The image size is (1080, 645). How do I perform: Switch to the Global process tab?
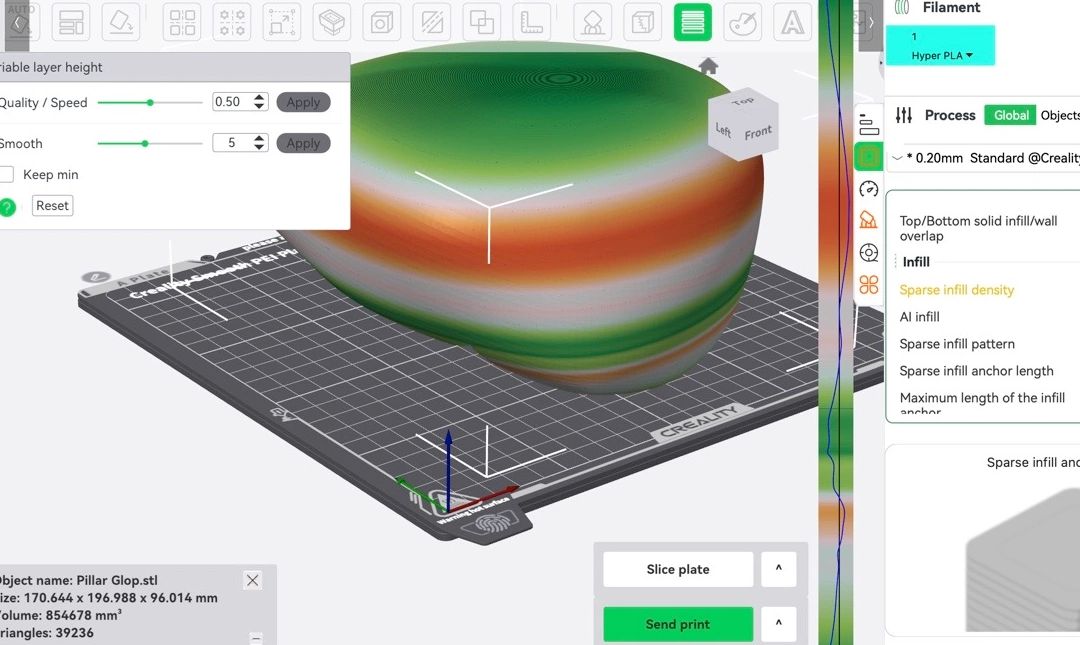point(1010,115)
